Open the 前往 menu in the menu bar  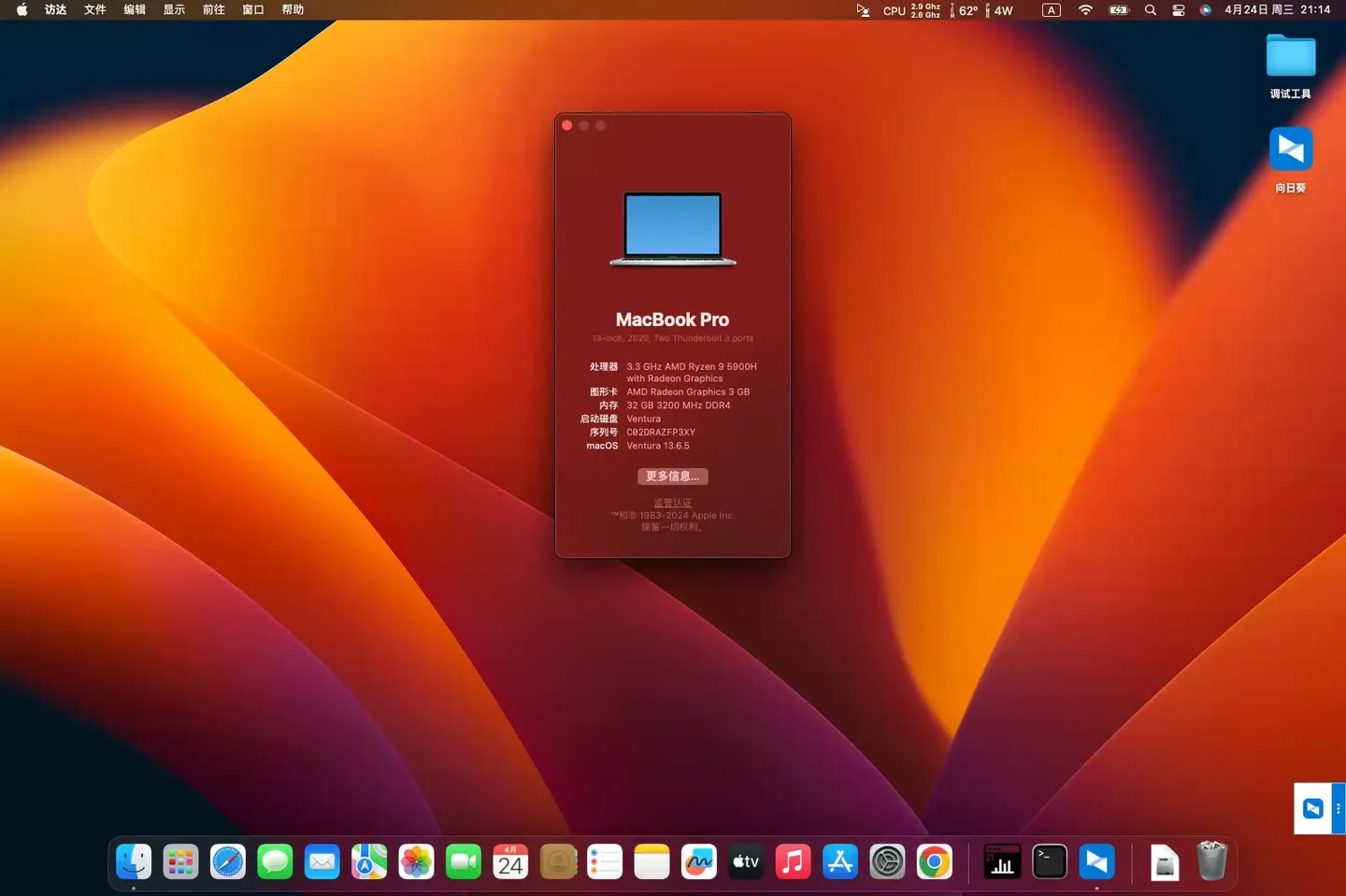[213, 9]
